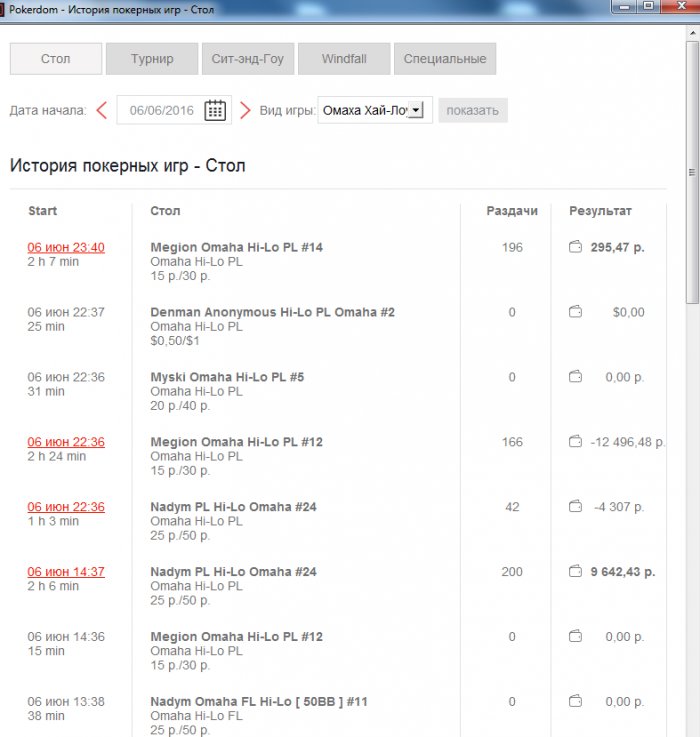Open the calendar date picker icon

pos(215,110)
